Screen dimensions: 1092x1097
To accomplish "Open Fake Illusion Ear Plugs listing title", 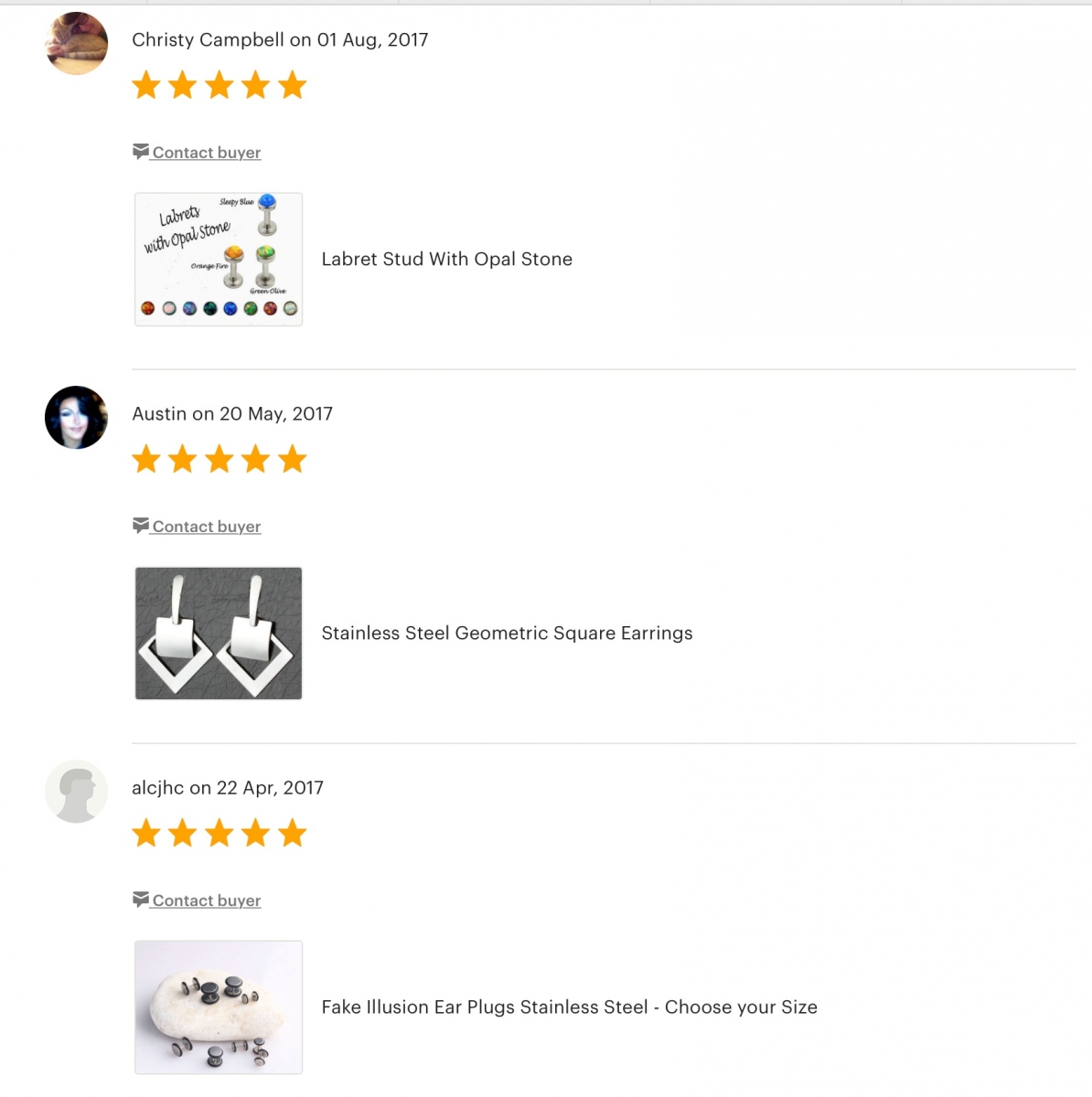I will click(x=569, y=1006).
